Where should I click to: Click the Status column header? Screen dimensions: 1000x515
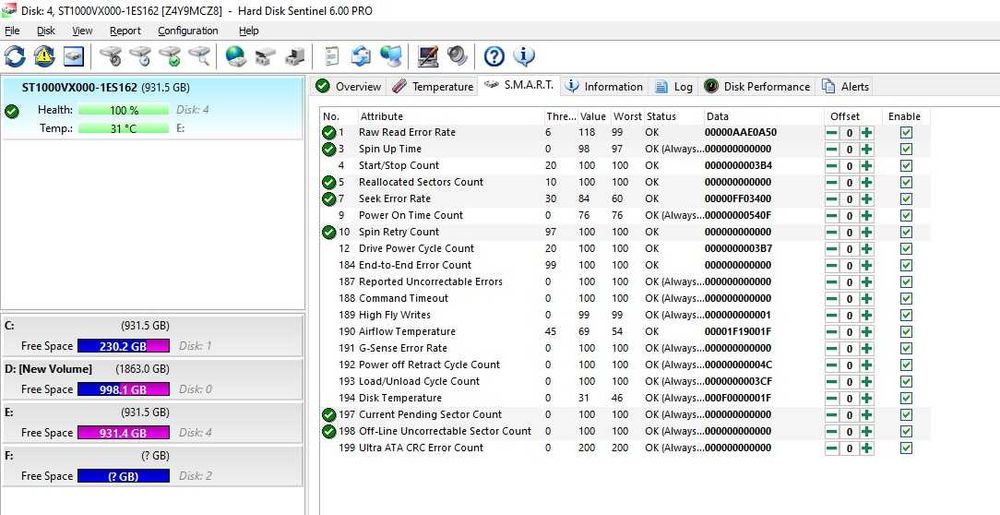673,117
